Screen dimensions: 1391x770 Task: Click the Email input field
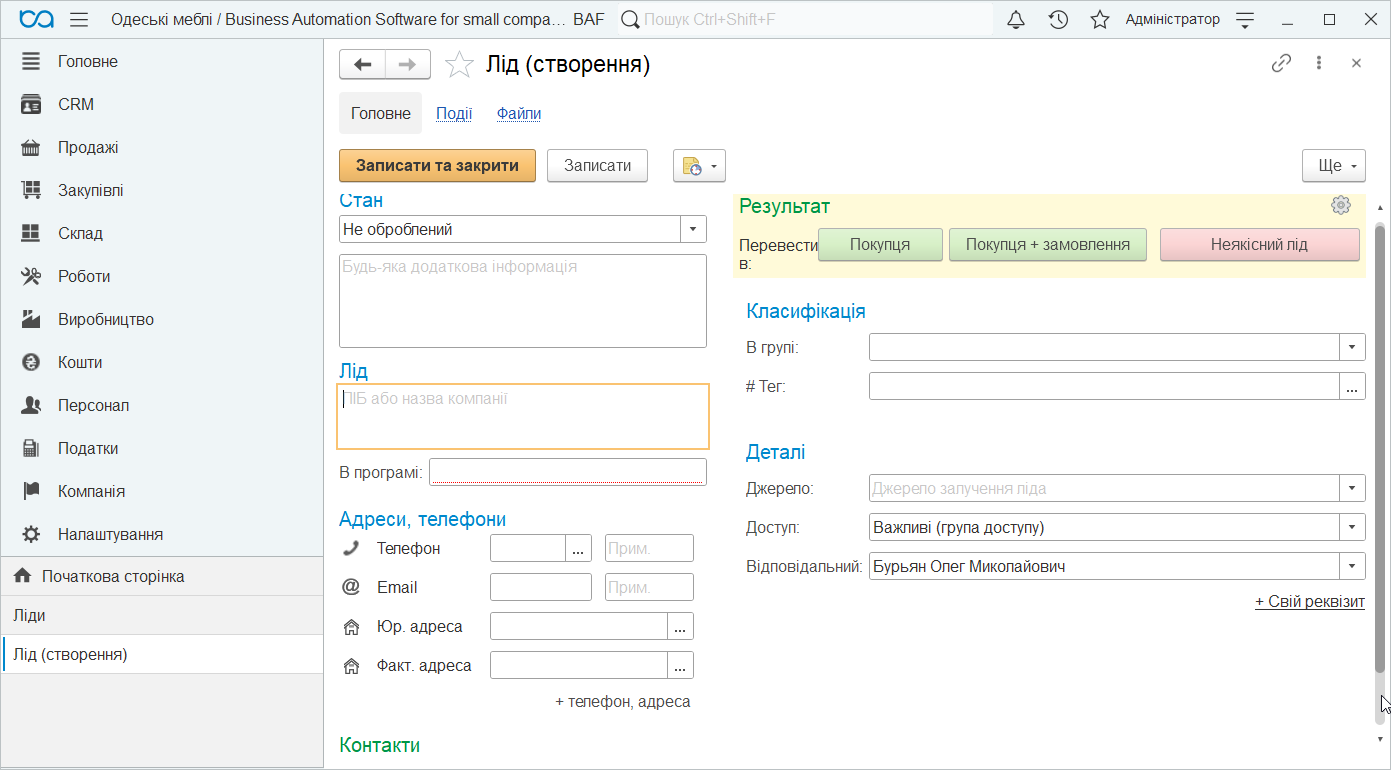click(x=541, y=587)
